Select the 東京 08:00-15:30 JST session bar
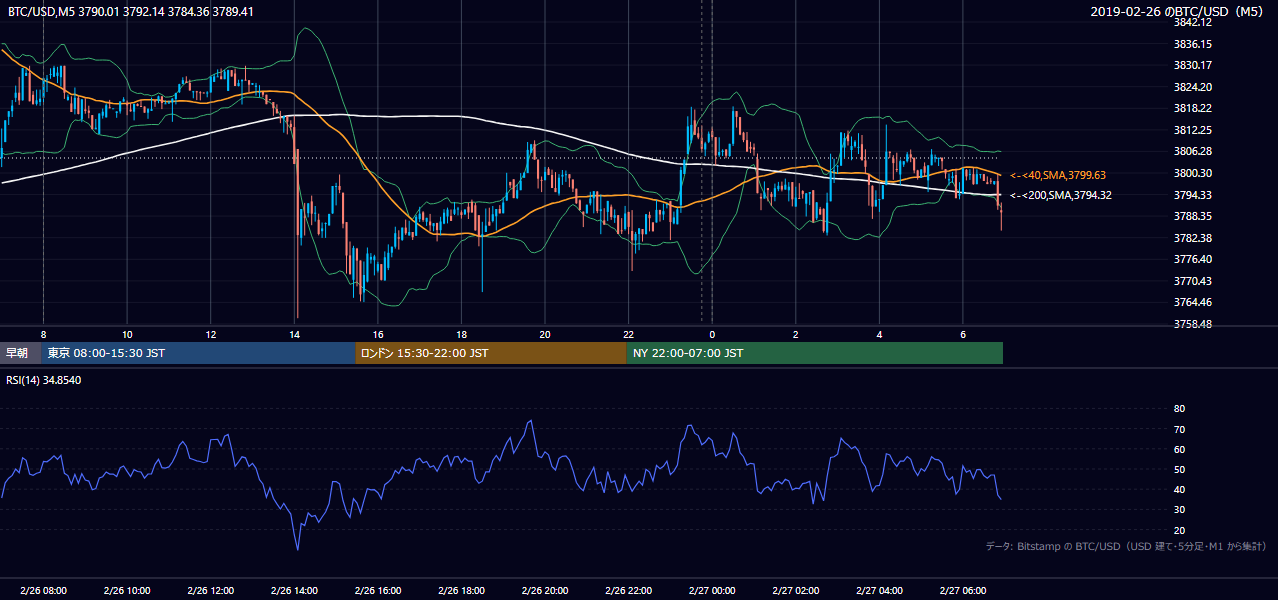 [198, 353]
